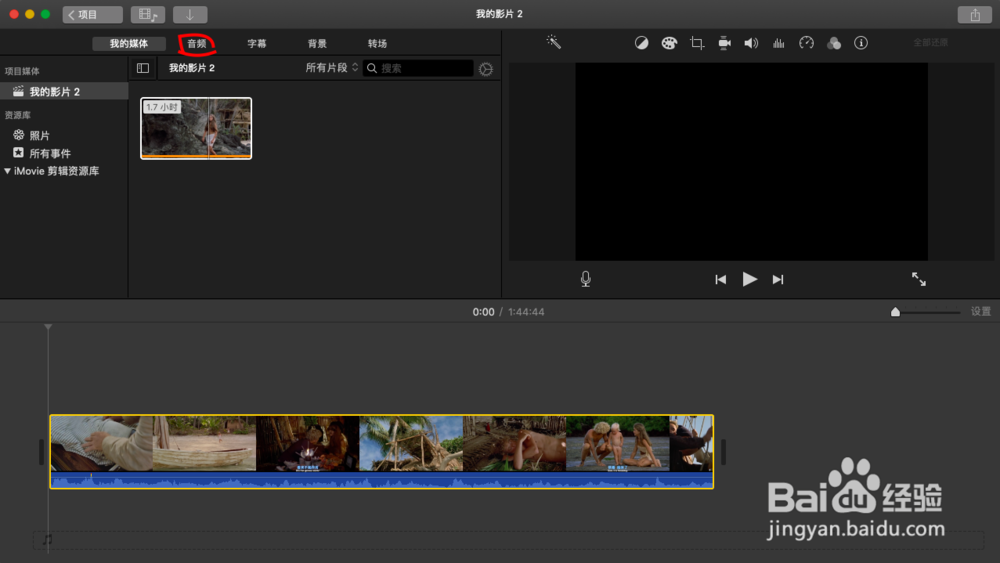This screenshot has width=1000, height=563.
Task: Click in the 搜索 search field
Action: click(418, 68)
